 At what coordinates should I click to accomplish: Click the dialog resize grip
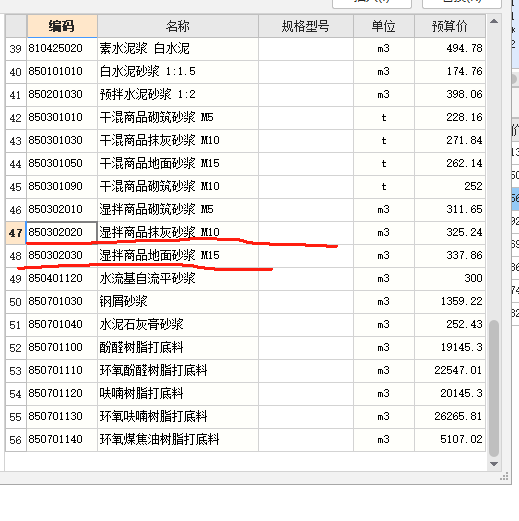[x=504, y=477]
